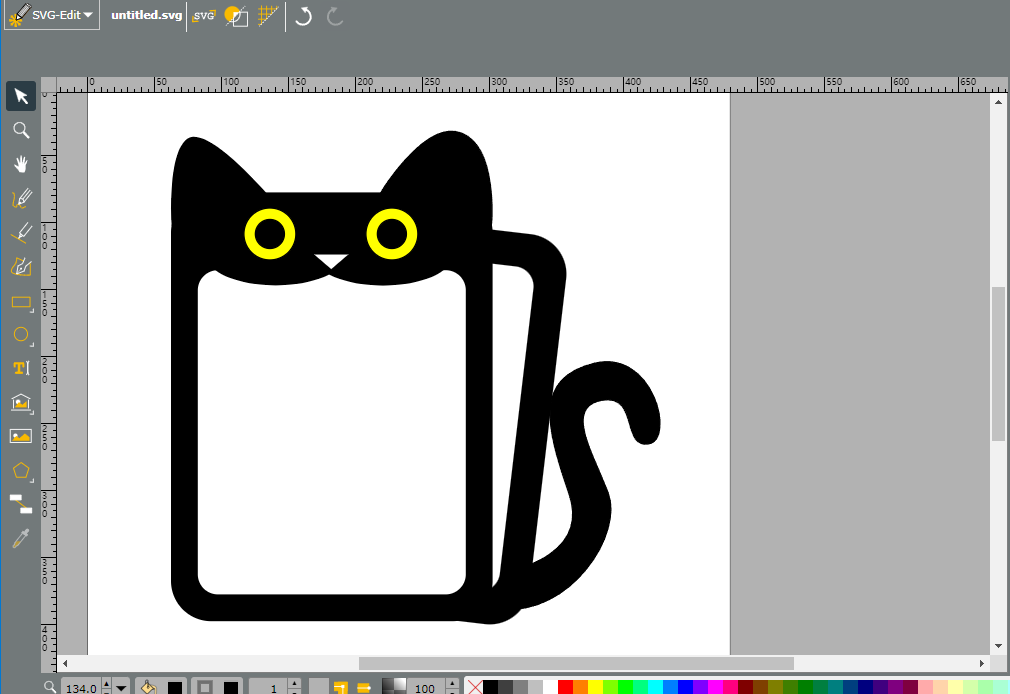
Task: Activate the Text tool
Action: pos(21,368)
